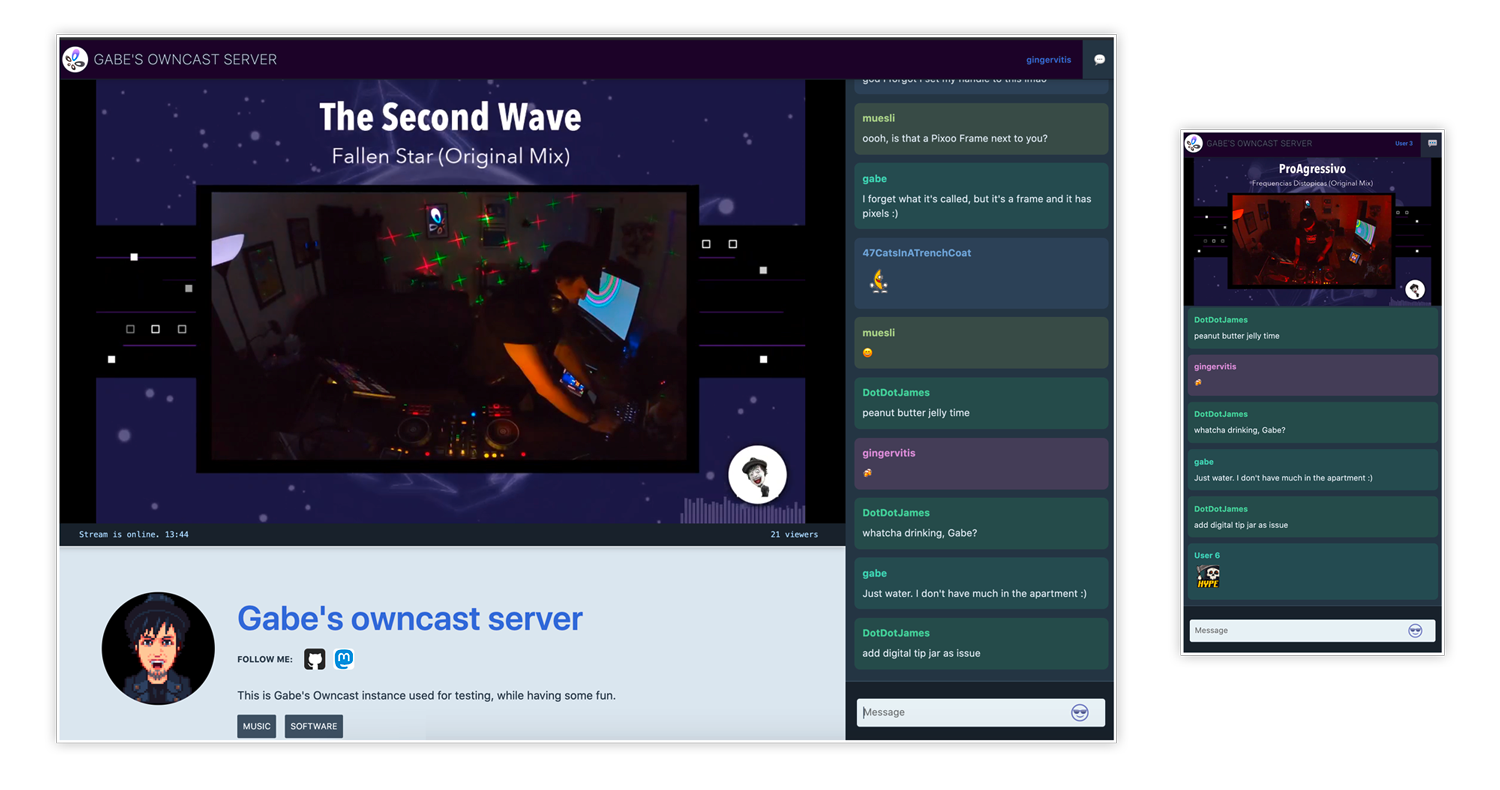Click Gabe's pixel-art profile avatar

pos(158,649)
